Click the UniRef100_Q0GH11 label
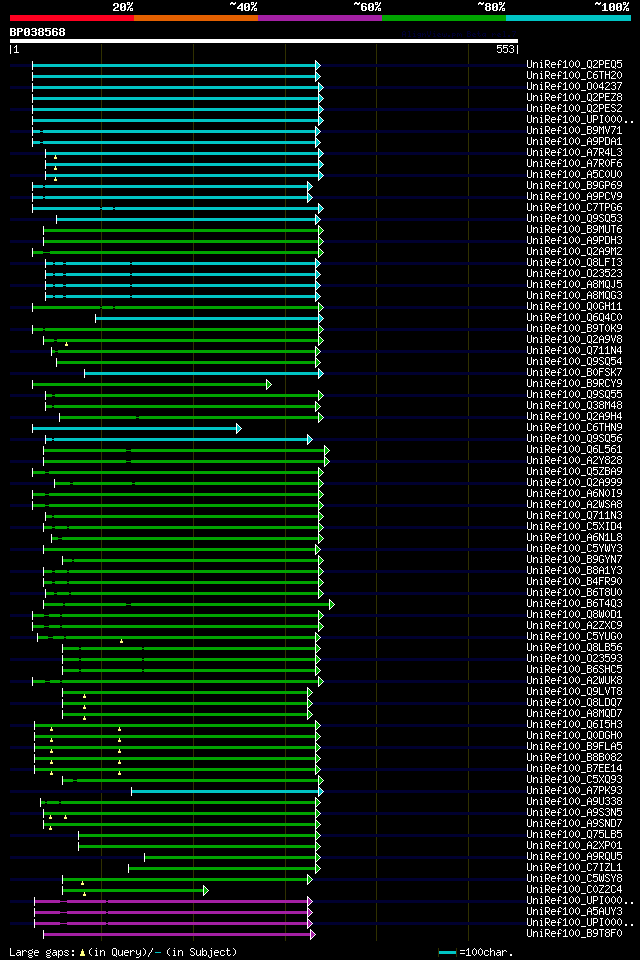 574,307
